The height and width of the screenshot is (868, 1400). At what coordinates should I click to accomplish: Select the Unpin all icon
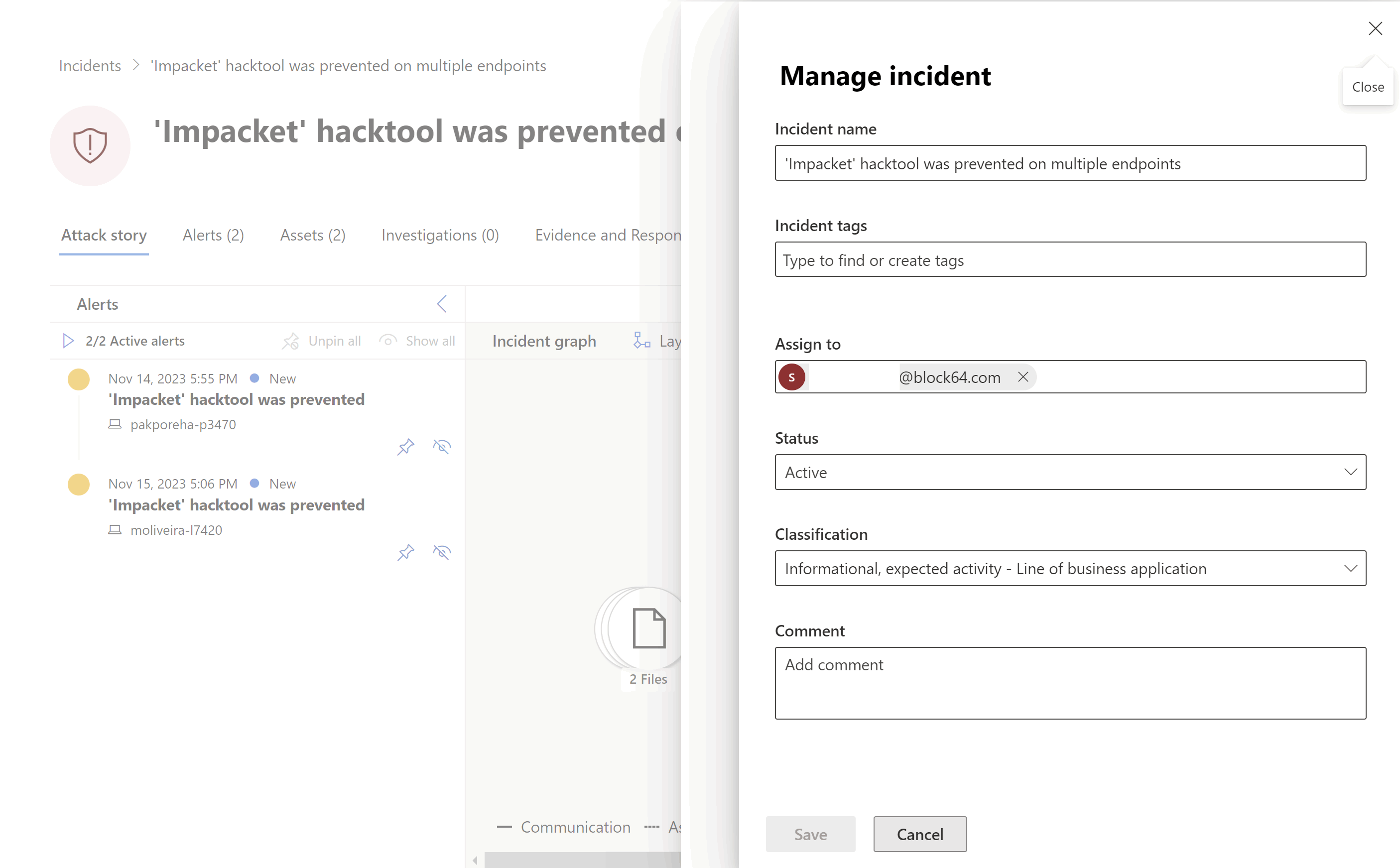pyautogui.click(x=290, y=341)
